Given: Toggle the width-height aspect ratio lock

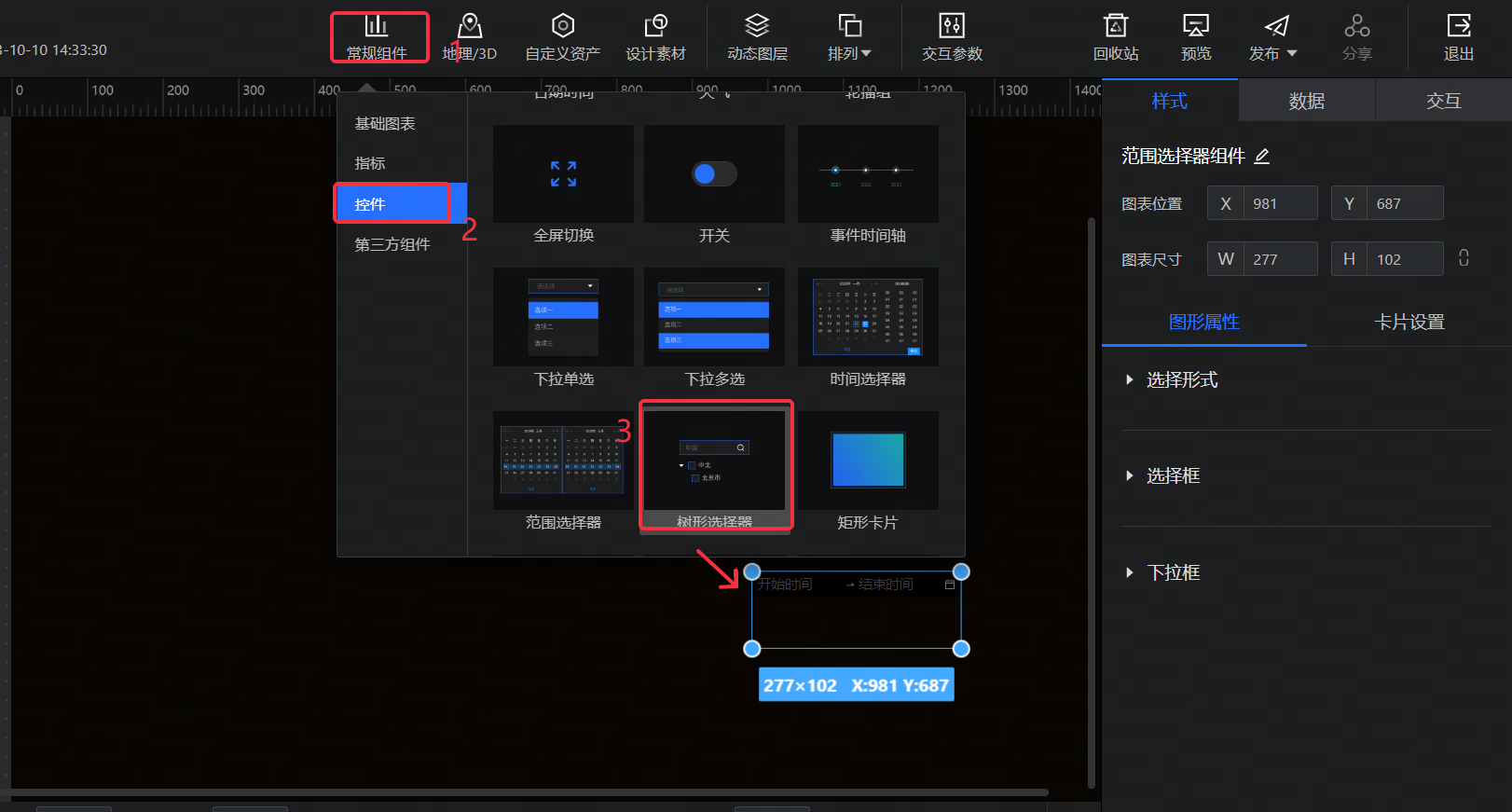Looking at the screenshot, I should [1464, 258].
